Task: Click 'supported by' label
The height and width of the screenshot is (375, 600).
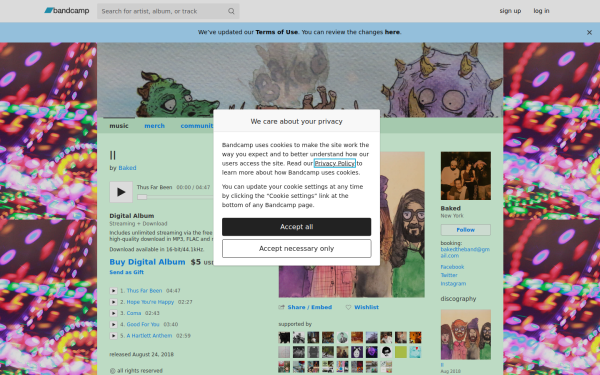Action: click(295, 324)
